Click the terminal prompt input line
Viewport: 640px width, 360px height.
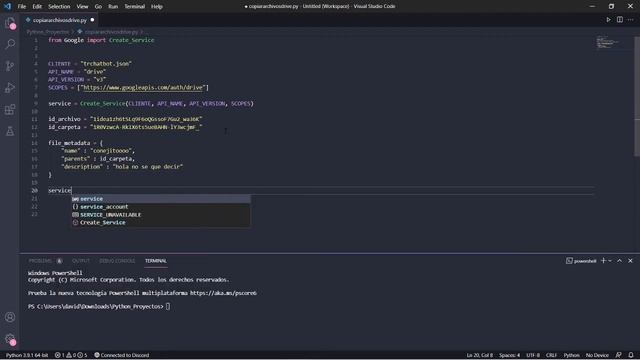99,307
